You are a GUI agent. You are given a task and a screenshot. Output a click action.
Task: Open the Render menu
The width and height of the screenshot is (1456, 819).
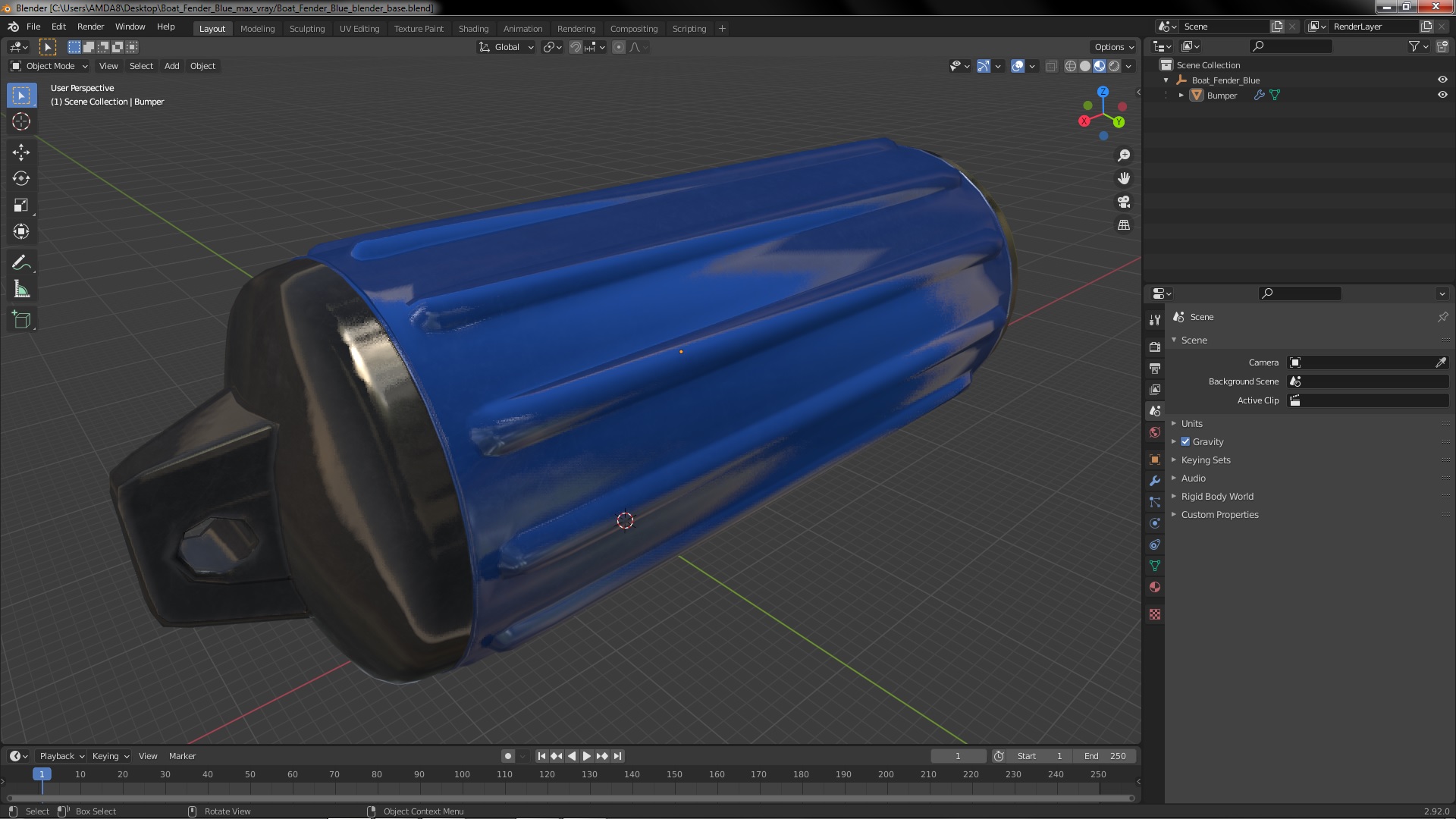click(90, 27)
